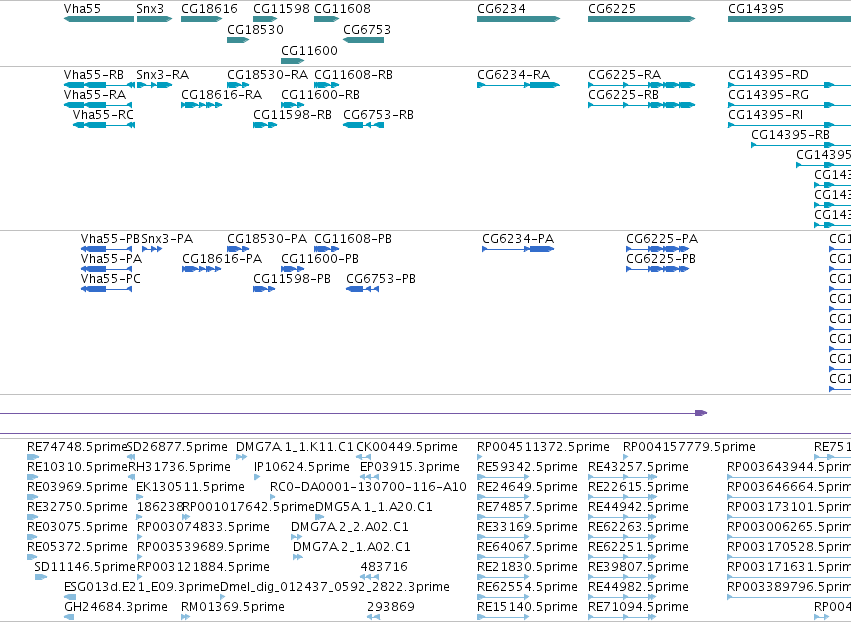Select the long purple arrow feature's arrowhead
This screenshot has width=851, height=622.
(701, 413)
